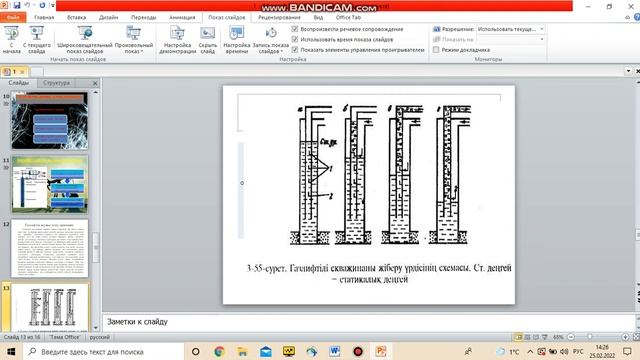Click the PowerPoint application icon in title bar

(4, 5)
